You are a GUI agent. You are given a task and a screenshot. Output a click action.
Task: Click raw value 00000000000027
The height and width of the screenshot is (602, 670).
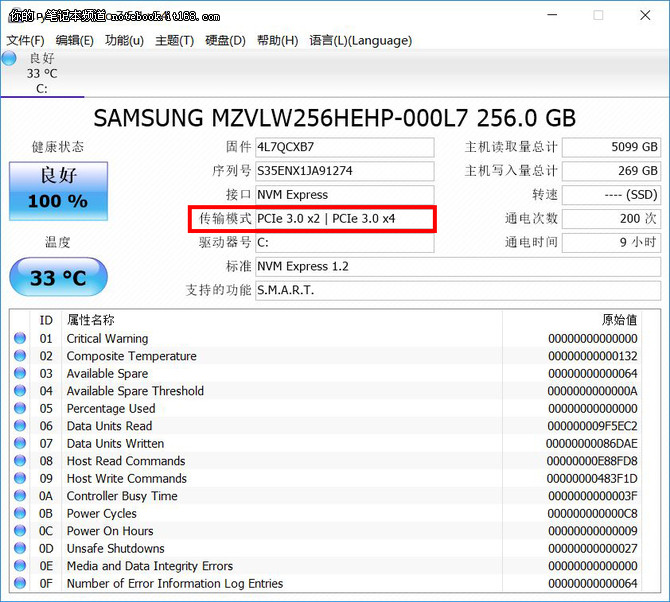pyautogui.click(x=593, y=549)
